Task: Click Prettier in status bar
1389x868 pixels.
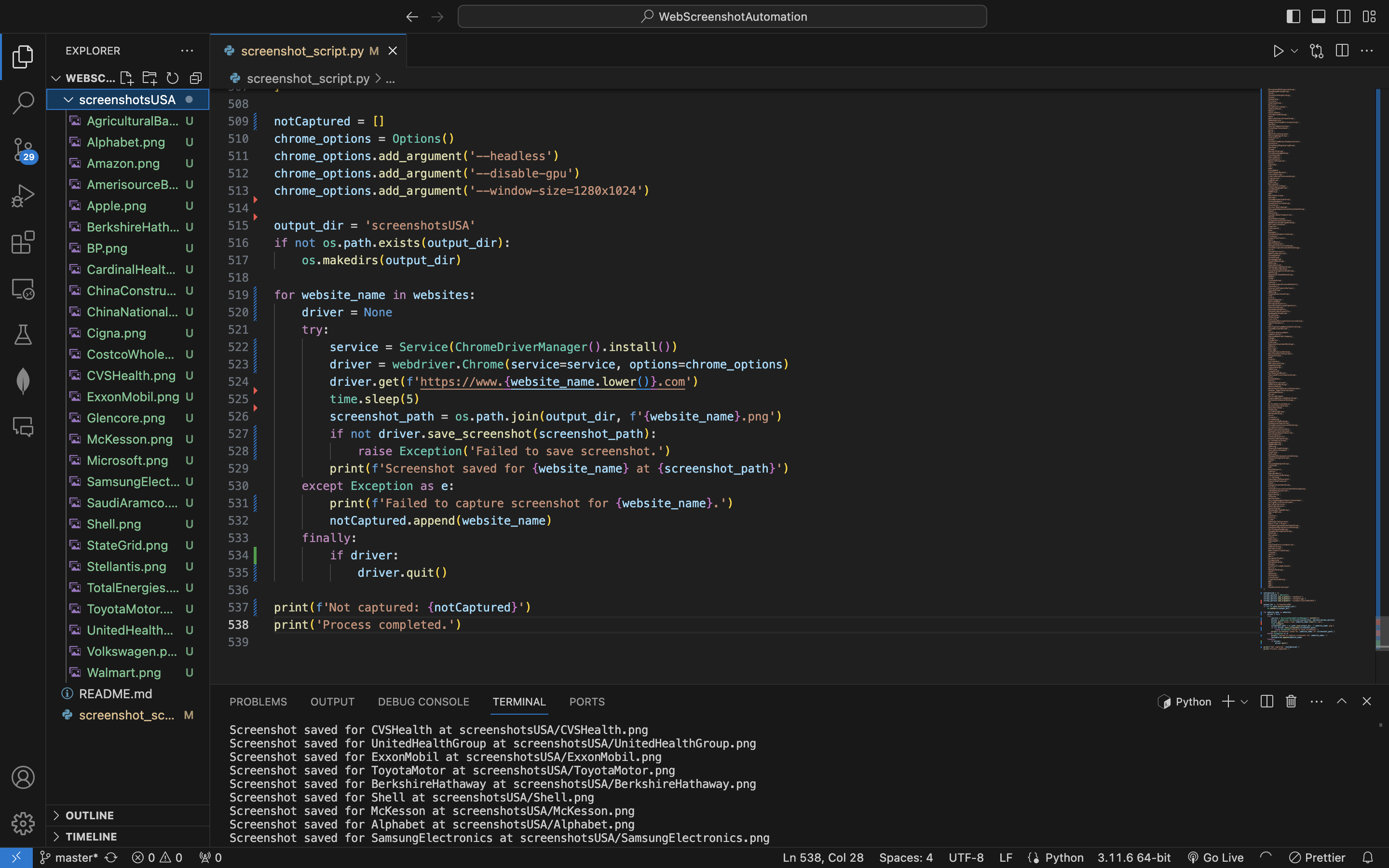Action: point(1317,858)
